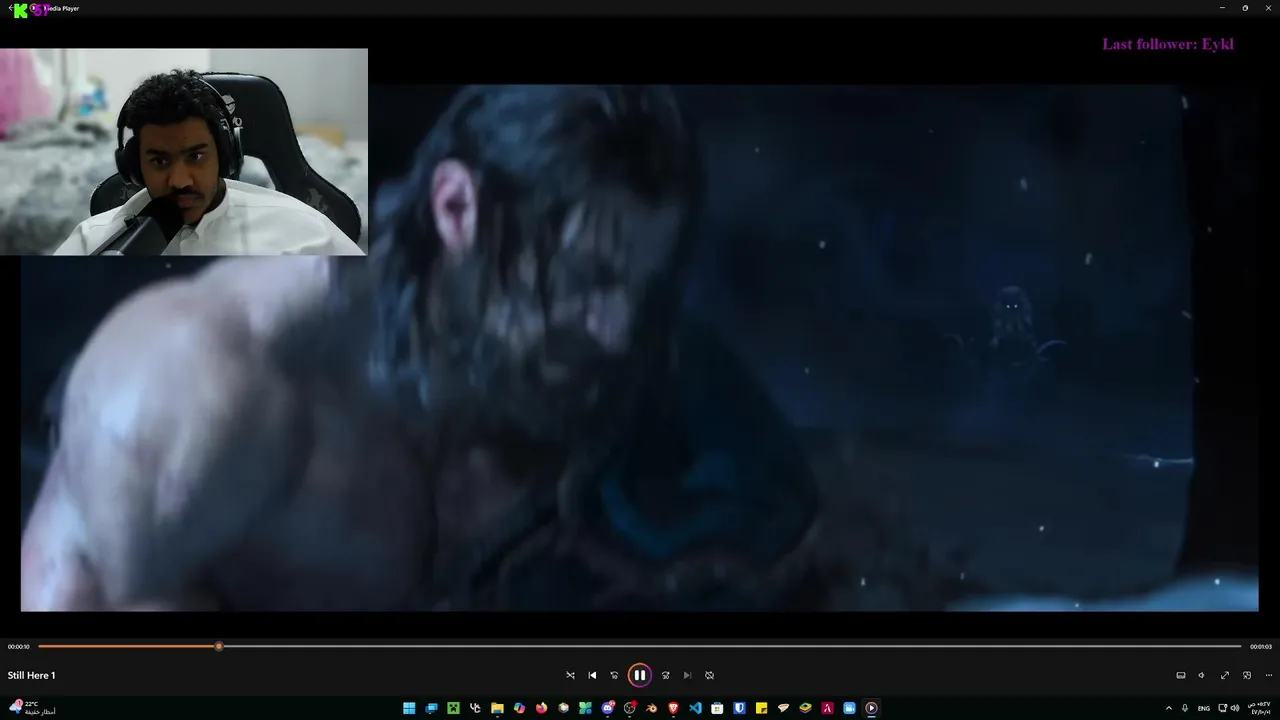Screen dimensions: 1280x720
Task: Open Task View on the taskbar
Action: coord(431,708)
